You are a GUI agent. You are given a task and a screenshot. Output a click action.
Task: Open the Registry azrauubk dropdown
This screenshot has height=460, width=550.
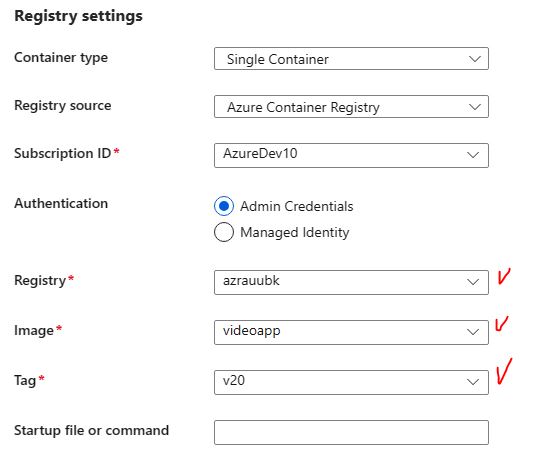pyautogui.click(x=351, y=282)
